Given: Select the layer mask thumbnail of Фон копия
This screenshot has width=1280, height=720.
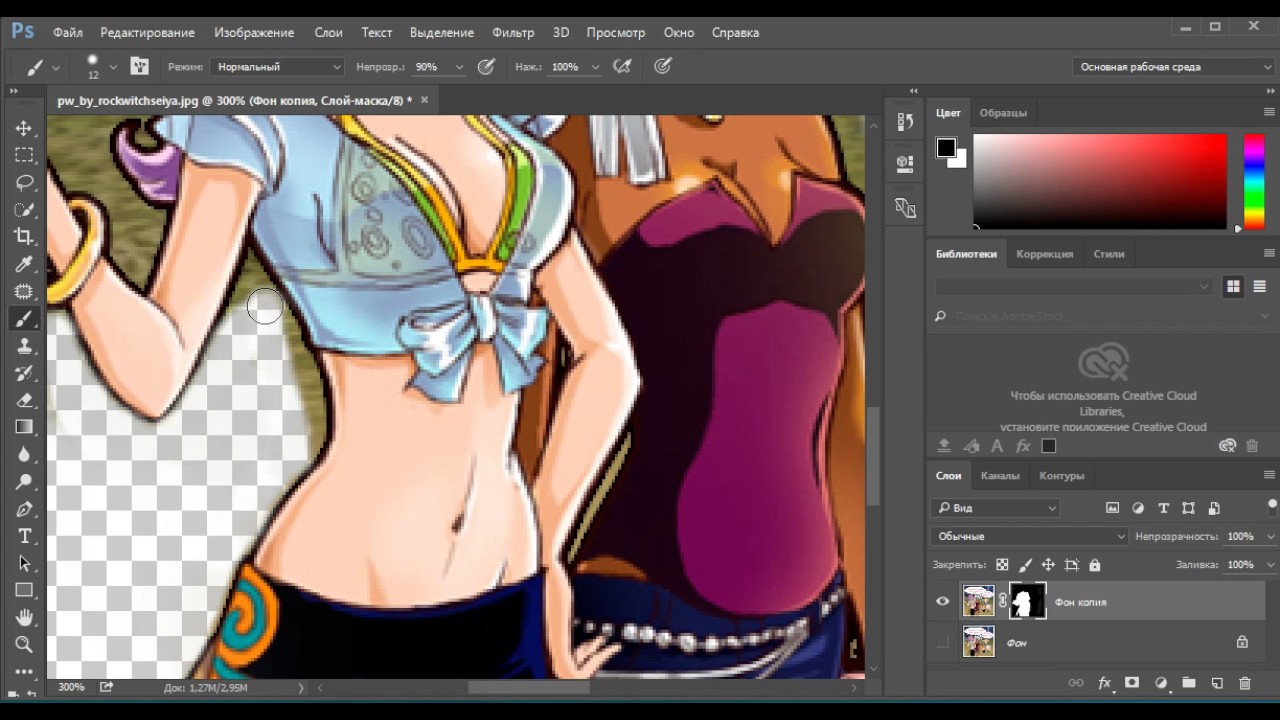Looking at the screenshot, I should pyautogui.click(x=1027, y=601).
